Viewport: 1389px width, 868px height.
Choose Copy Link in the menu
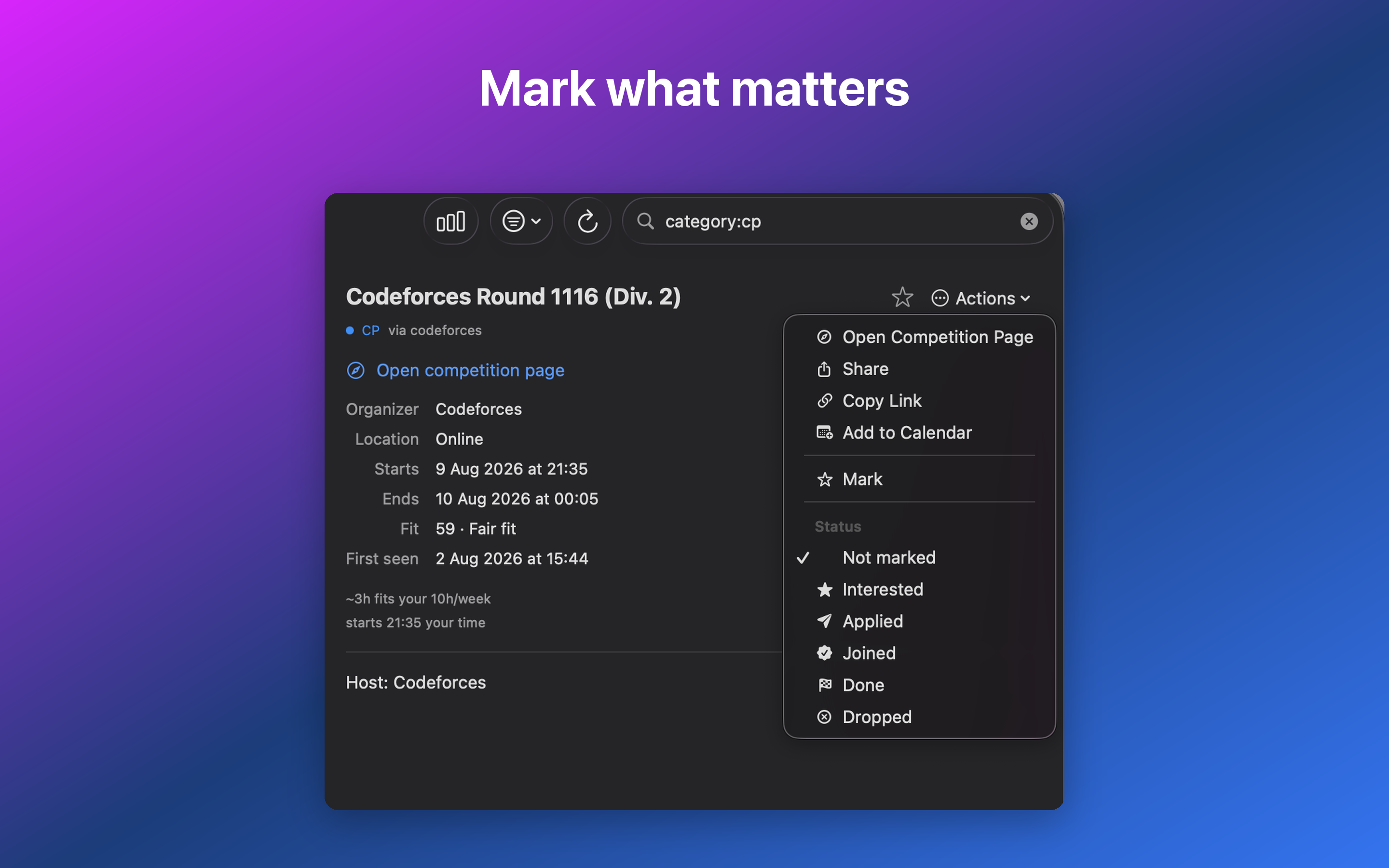(920, 401)
